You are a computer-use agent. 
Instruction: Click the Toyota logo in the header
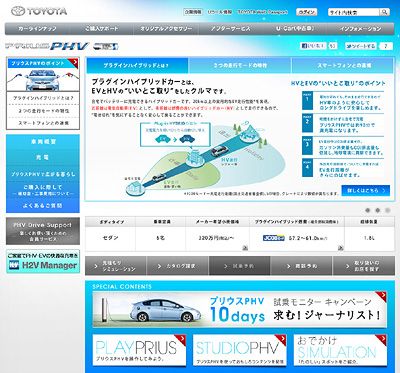pos(39,11)
